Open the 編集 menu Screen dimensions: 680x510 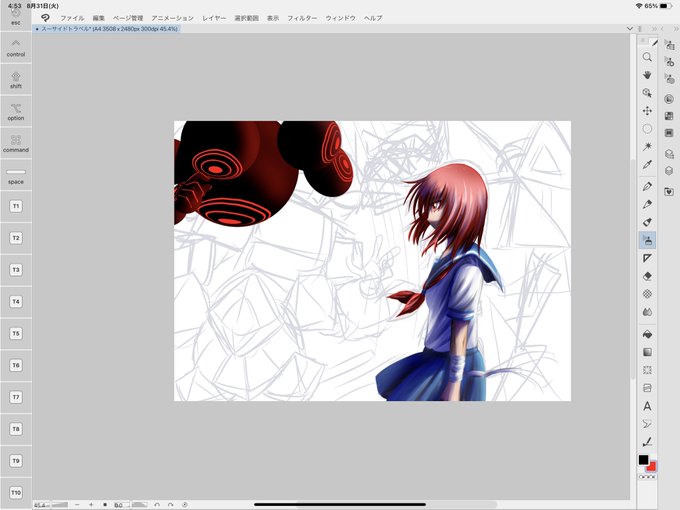coord(98,18)
